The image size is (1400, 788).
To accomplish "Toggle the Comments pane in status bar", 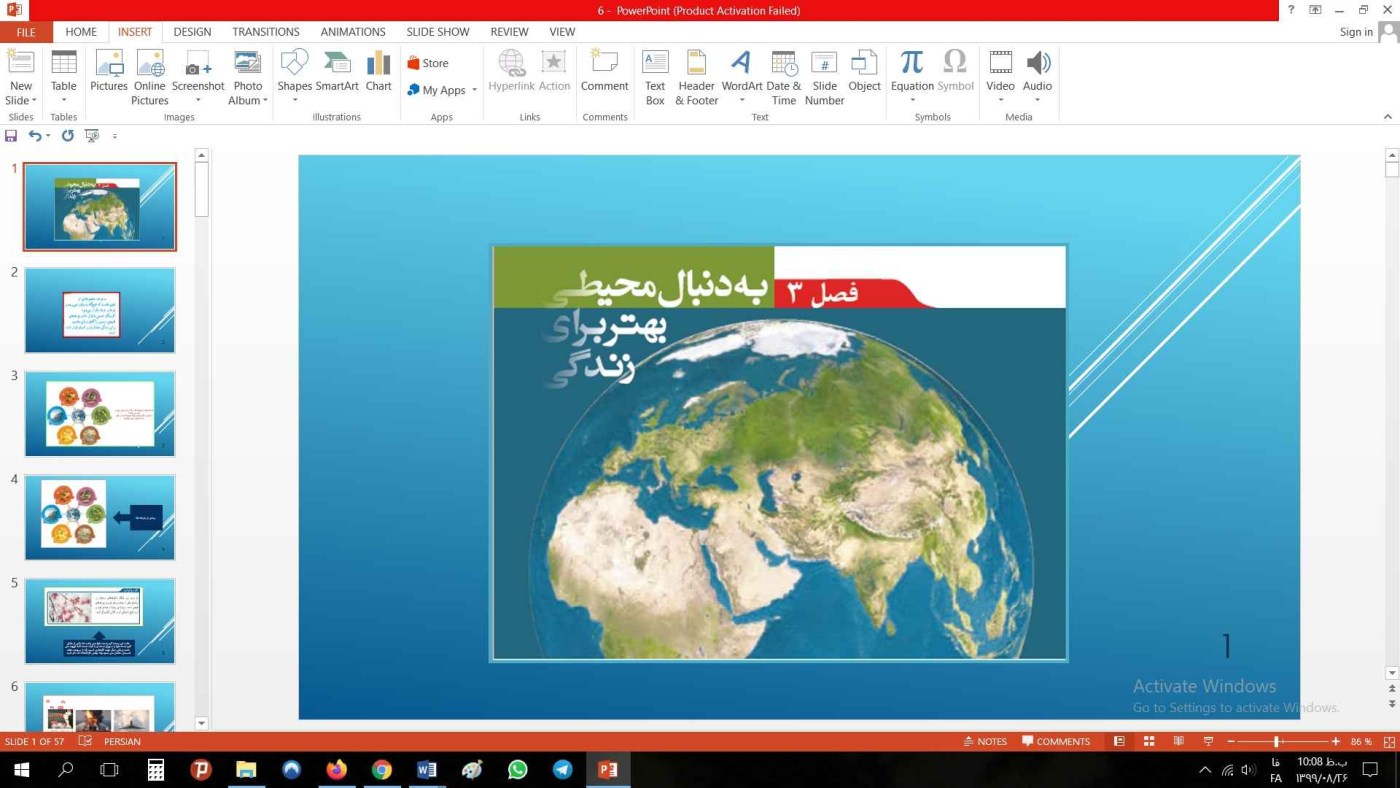I will 1056,742.
